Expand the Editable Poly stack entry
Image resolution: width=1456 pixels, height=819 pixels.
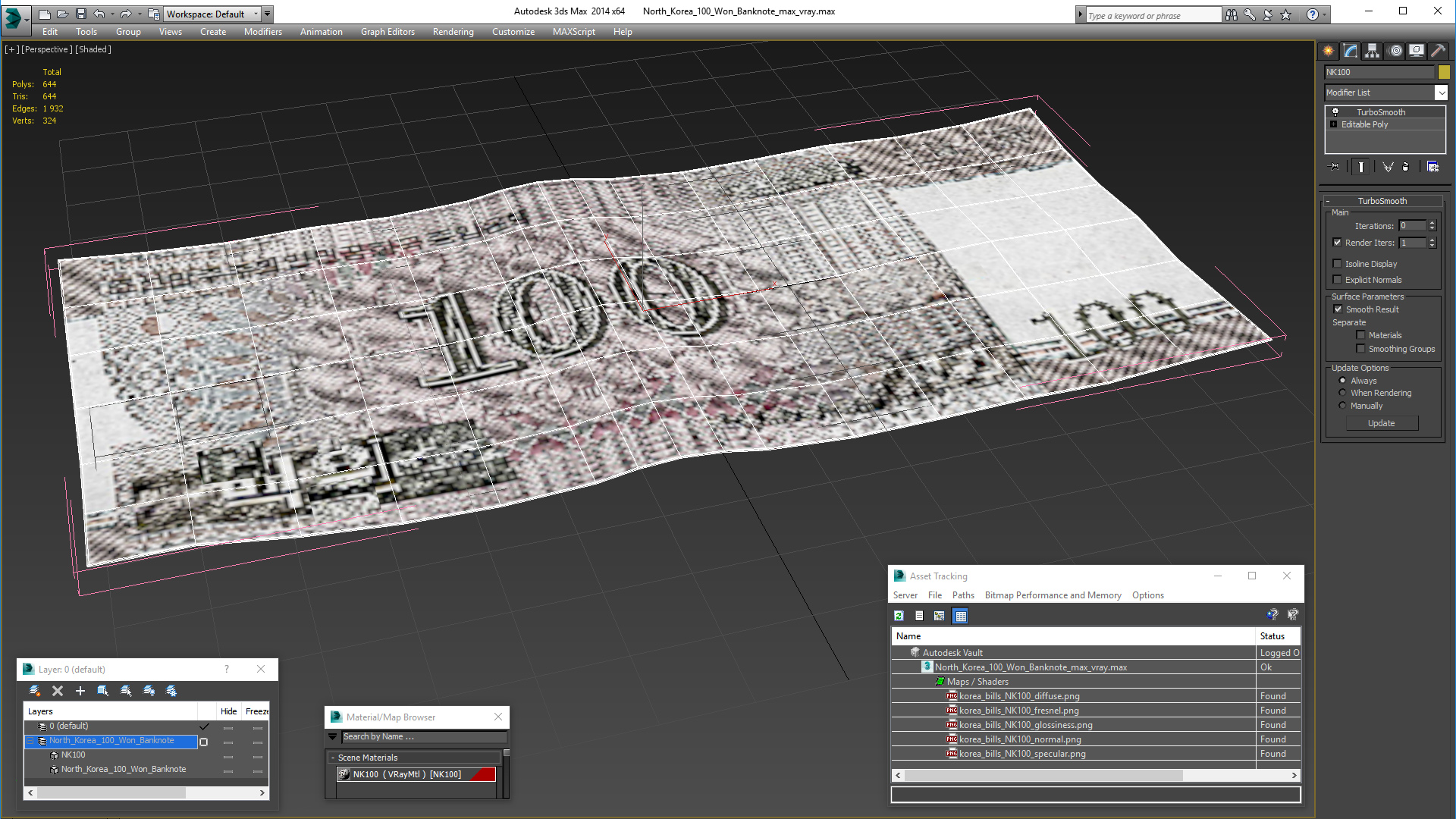point(1334,124)
